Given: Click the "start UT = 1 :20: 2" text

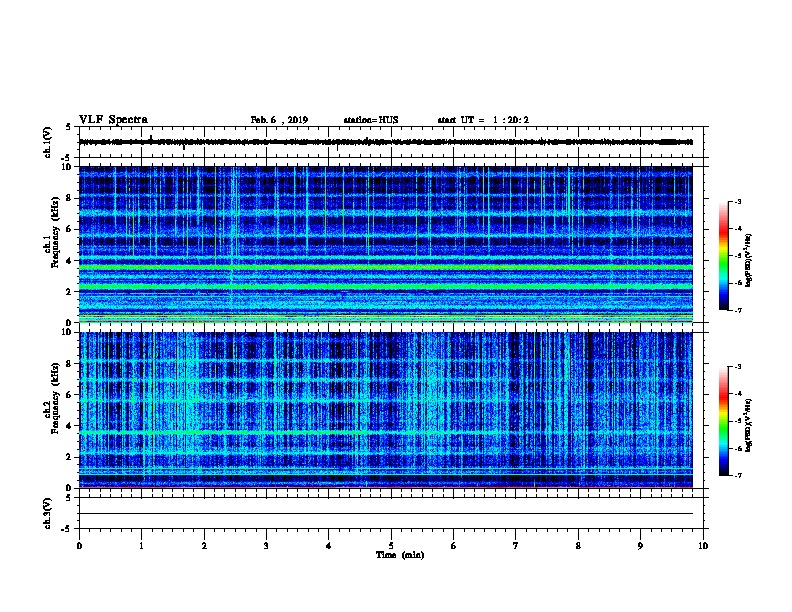Looking at the screenshot, I should pyautogui.click(x=483, y=120).
